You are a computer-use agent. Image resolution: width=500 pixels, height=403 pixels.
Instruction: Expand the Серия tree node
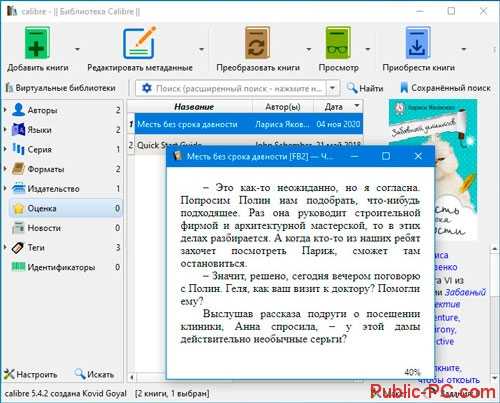[x=5, y=149]
